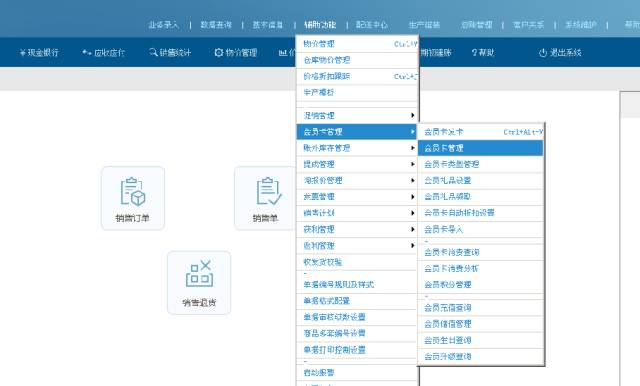The image size is (640, 386).
Task: Choose 仓库物价管理 in the dropdown menu
Action: click(358, 60)
